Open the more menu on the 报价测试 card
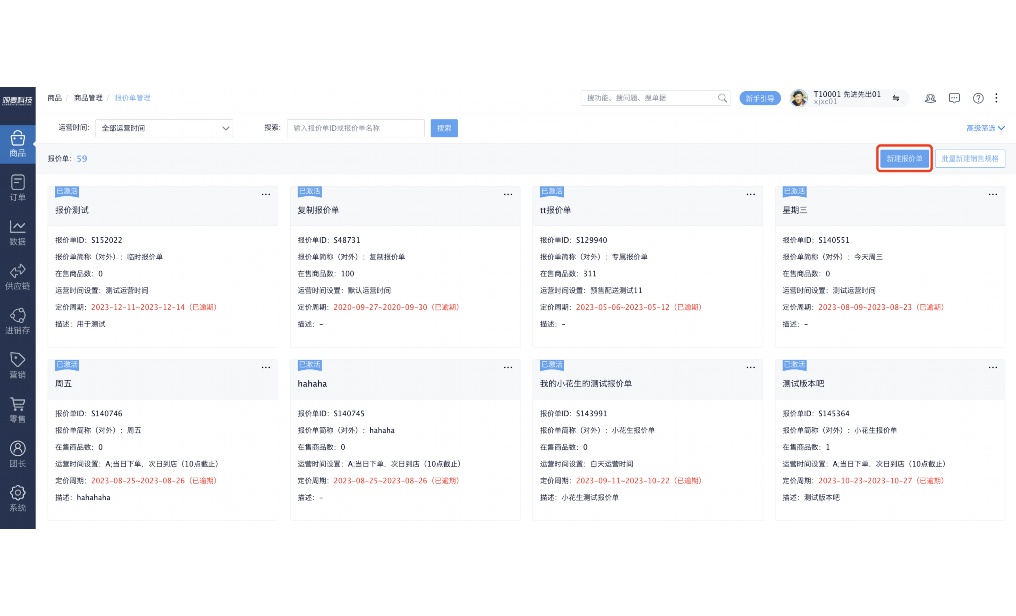This screenshot has height=616, width=1016. click(x=266, y=194)
